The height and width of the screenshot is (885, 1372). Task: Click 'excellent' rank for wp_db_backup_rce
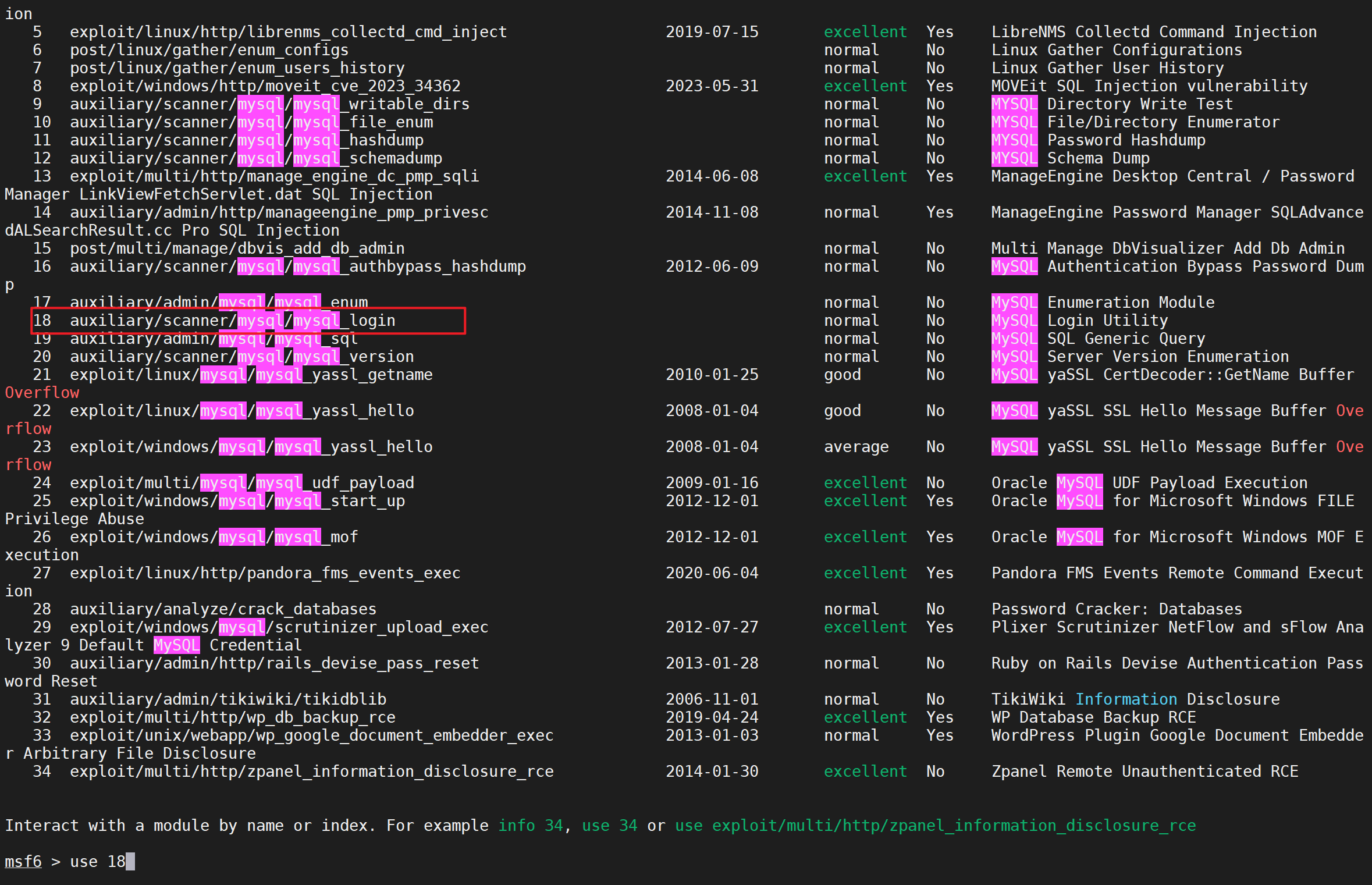865,717
